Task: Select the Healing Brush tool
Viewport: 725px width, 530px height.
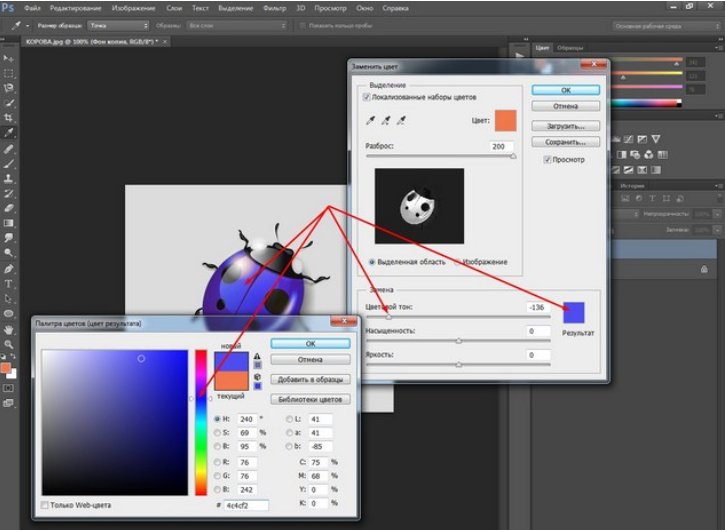Action: point(8,149)
